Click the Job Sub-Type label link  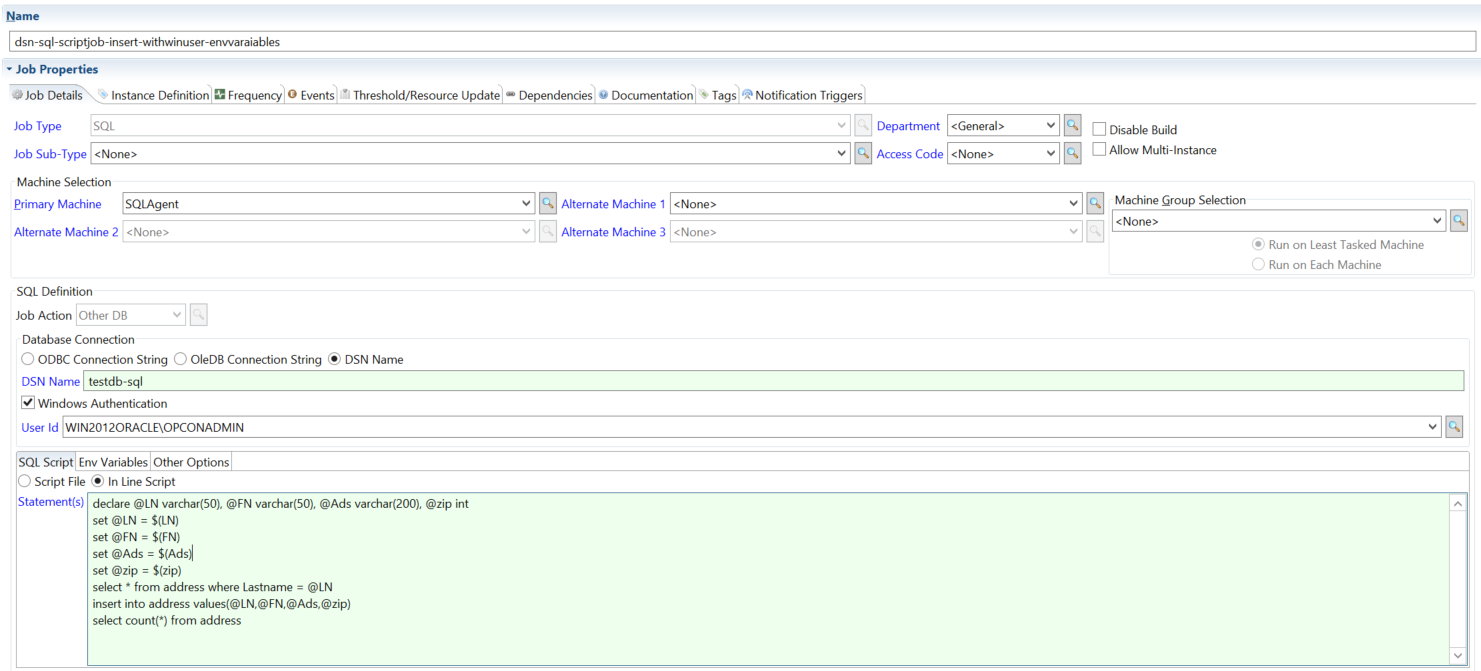click(x=50, y=154)
